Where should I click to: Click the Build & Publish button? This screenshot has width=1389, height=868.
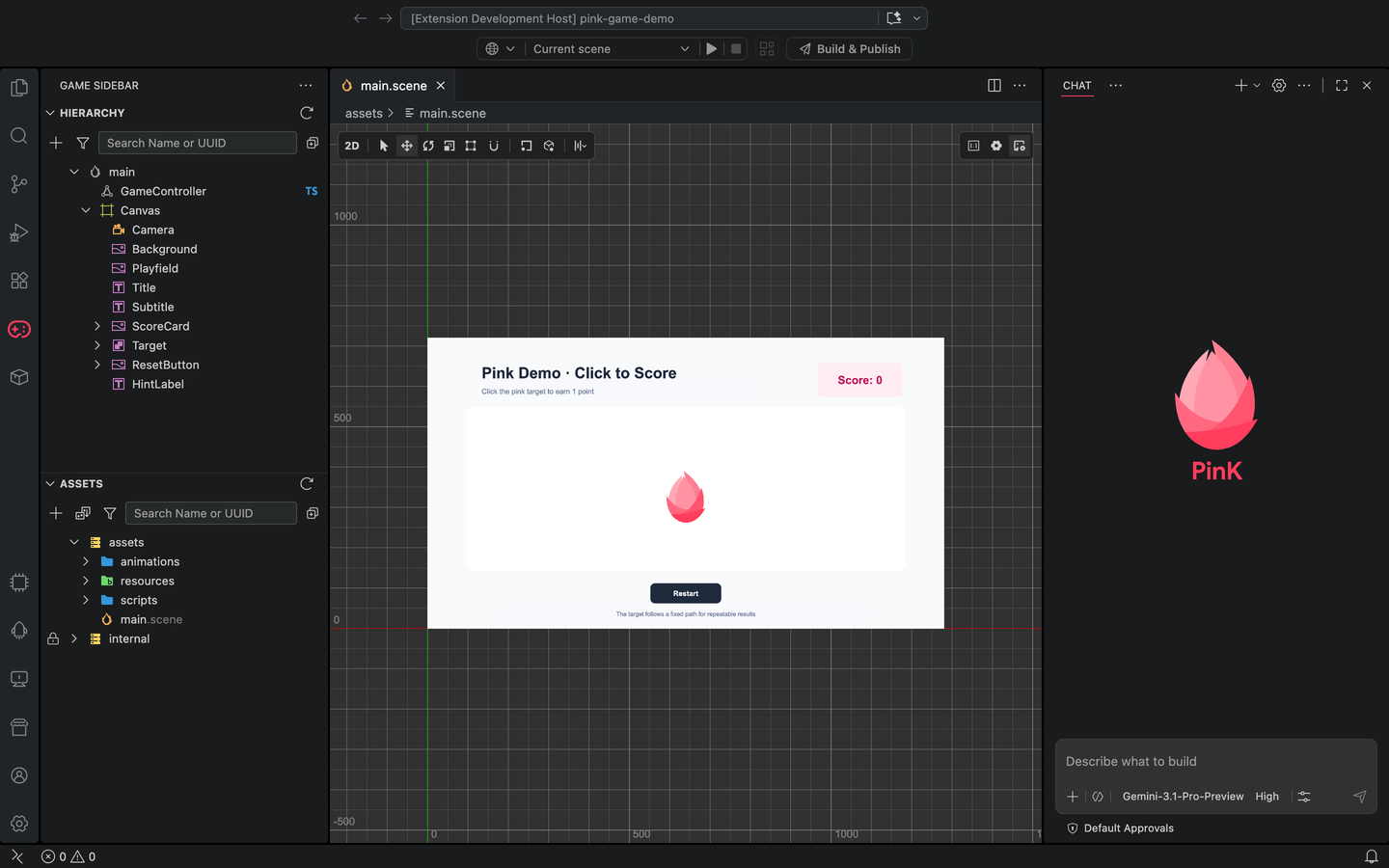(x=850, y=49)
